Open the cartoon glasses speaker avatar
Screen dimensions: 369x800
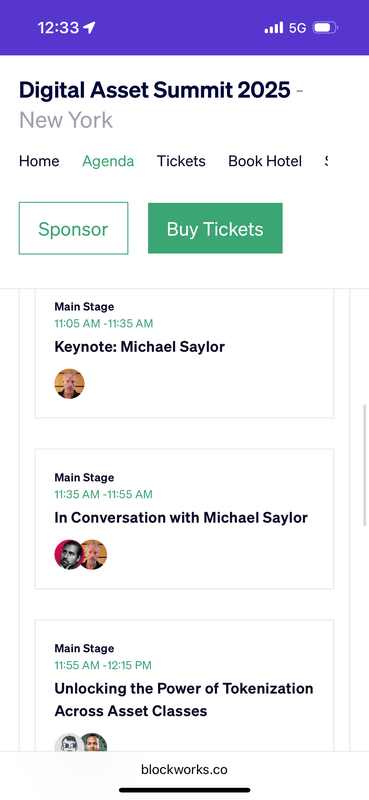67,743
